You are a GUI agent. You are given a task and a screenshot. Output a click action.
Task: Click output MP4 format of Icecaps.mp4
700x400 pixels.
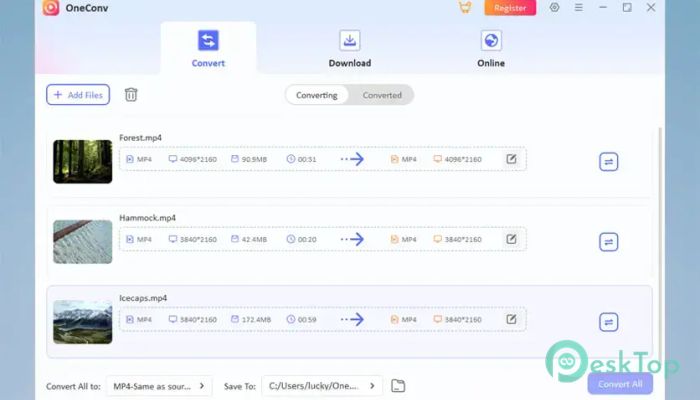[x=404, y=319]
